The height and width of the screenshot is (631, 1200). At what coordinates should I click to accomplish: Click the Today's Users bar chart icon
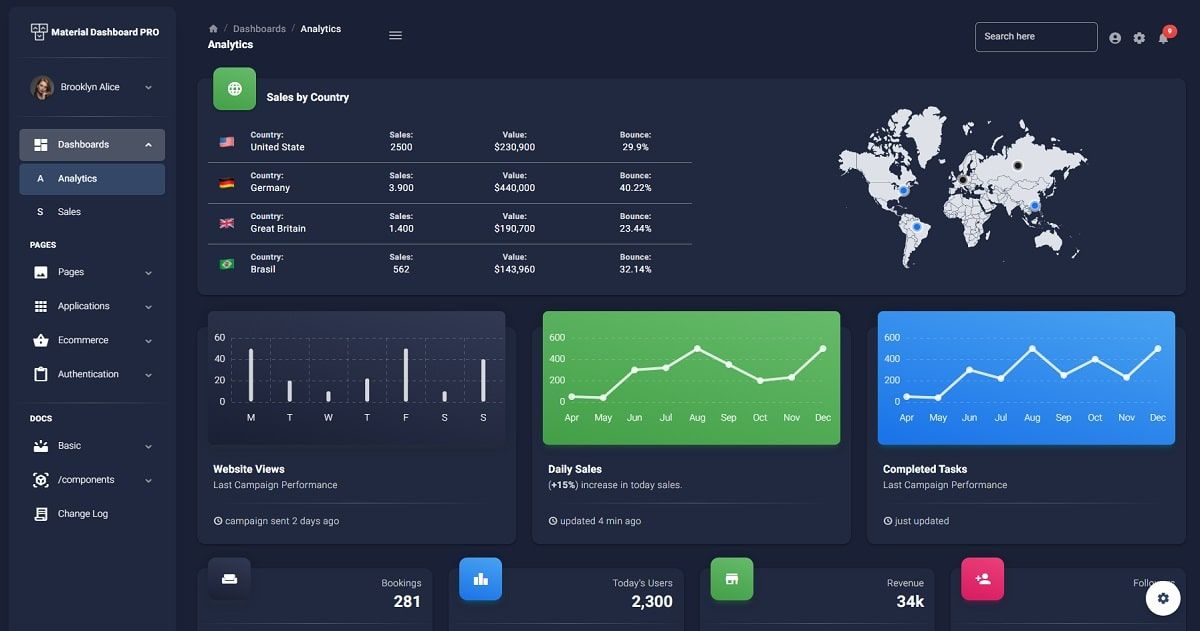[x=480, y=578]
